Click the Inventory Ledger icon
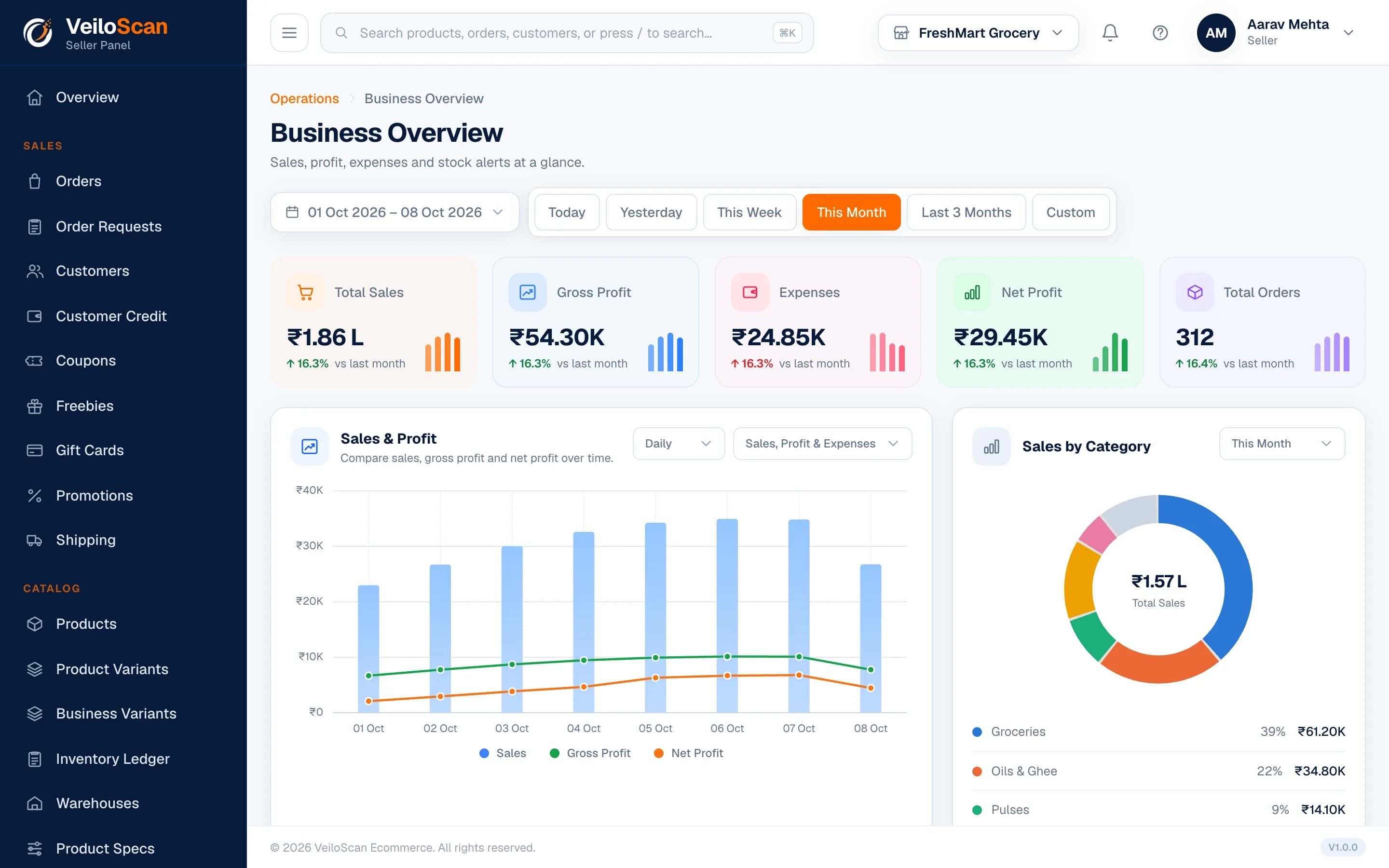 click(x=34, y=759)
